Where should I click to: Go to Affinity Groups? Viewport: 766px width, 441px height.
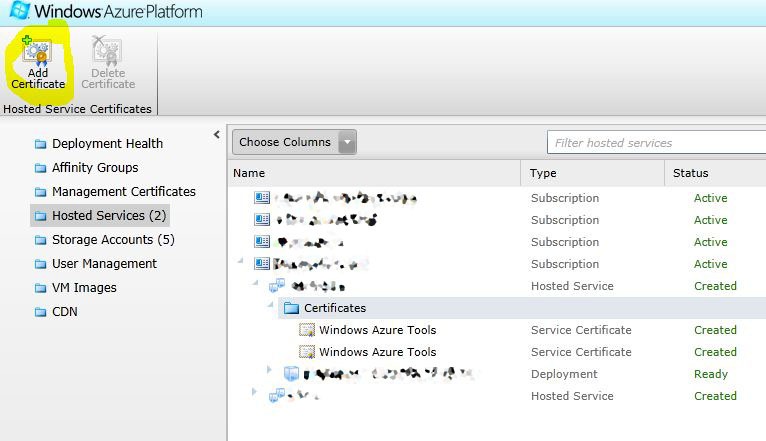pyautogui.click(x=95, y=168)
